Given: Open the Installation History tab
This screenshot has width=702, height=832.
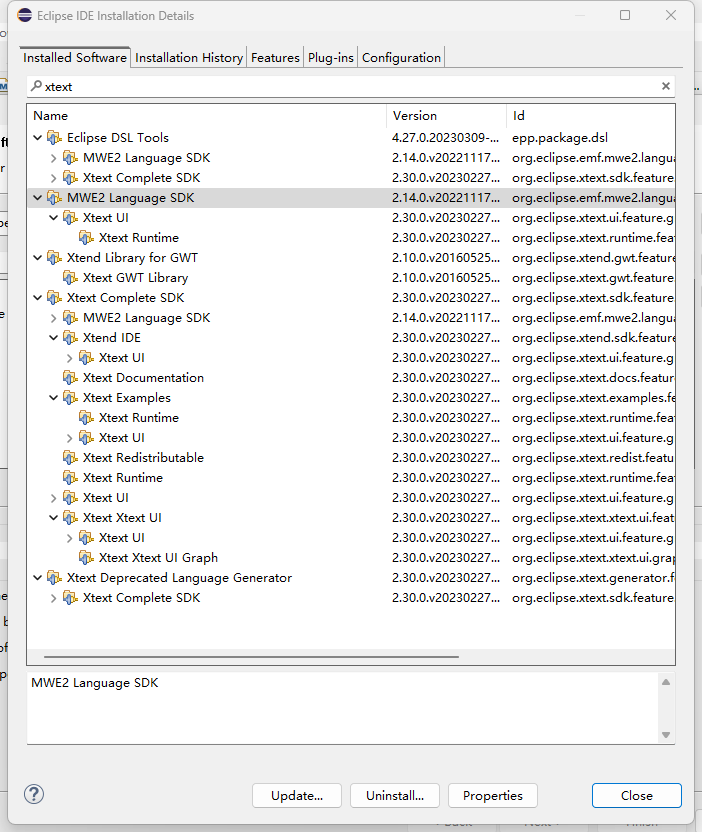Looking at the screenshot, I should pyautogui.click(x=189, y=58).
